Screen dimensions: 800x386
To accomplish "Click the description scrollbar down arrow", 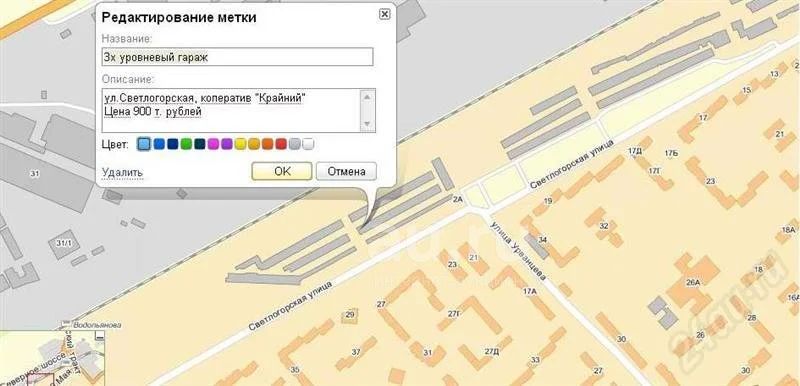I will (367, 124).
